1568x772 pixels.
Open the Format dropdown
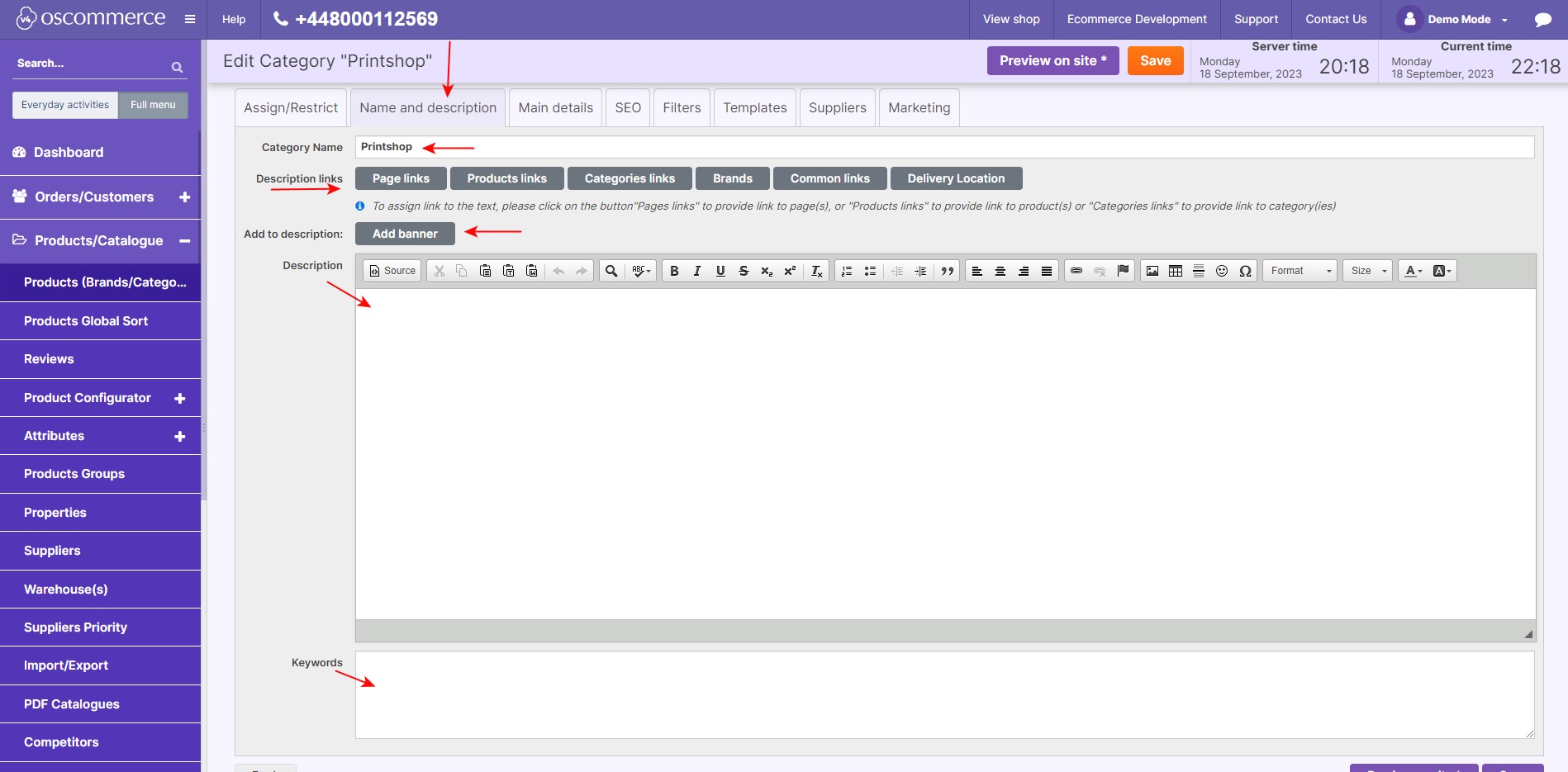pyautogui.click(x=1300, y=271)
